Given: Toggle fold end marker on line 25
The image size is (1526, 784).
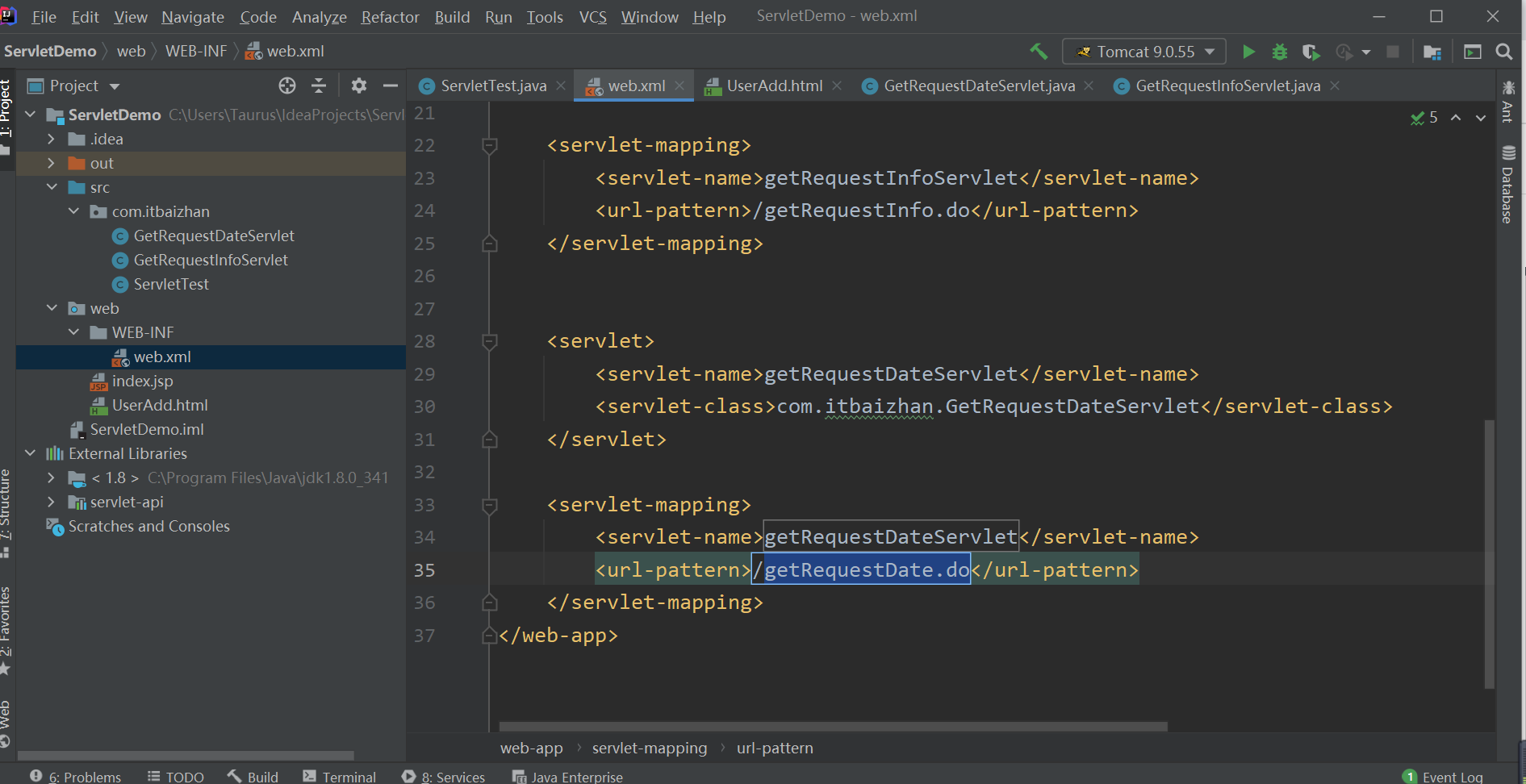Looking at the screenshot, I should click(489, 244).
